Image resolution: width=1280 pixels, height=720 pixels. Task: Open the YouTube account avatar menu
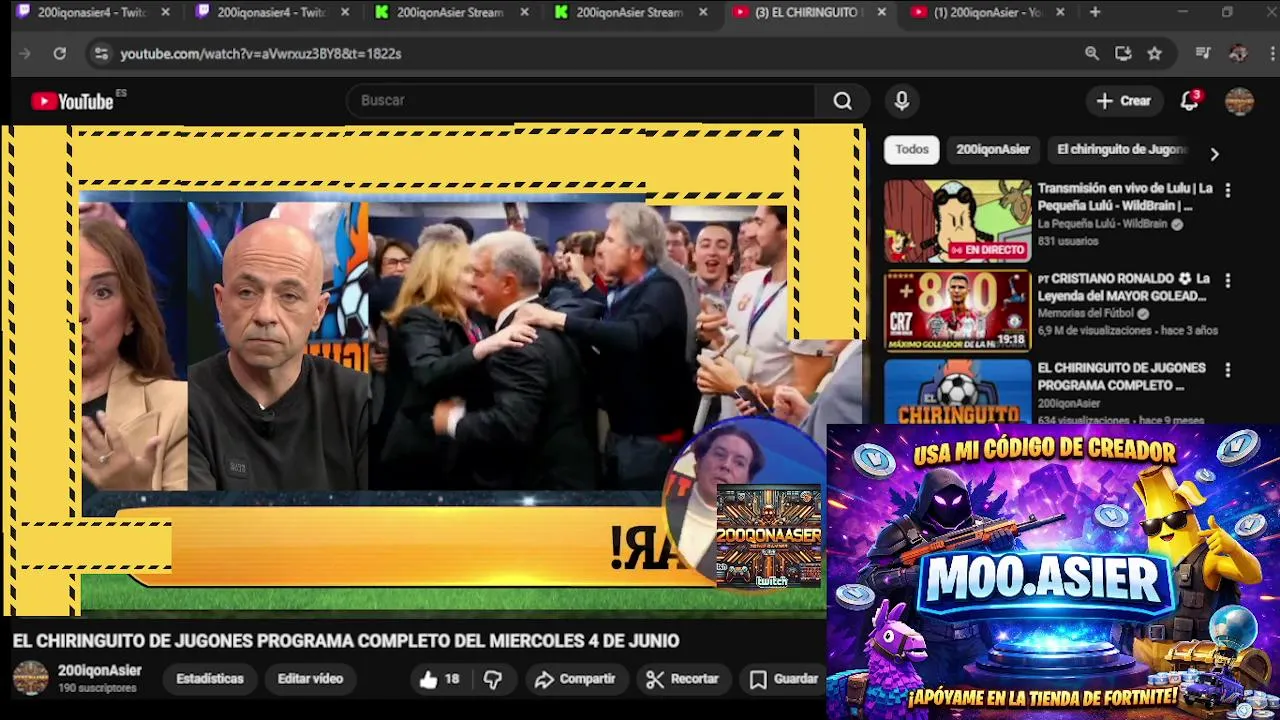point(1239,101)
